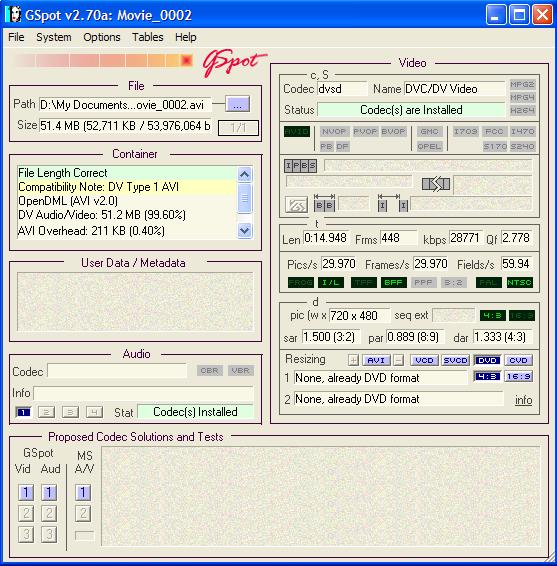Viewport: 557px width, 566px height.
Task: Click the double arrow frame icon
Action: [436, 184]
